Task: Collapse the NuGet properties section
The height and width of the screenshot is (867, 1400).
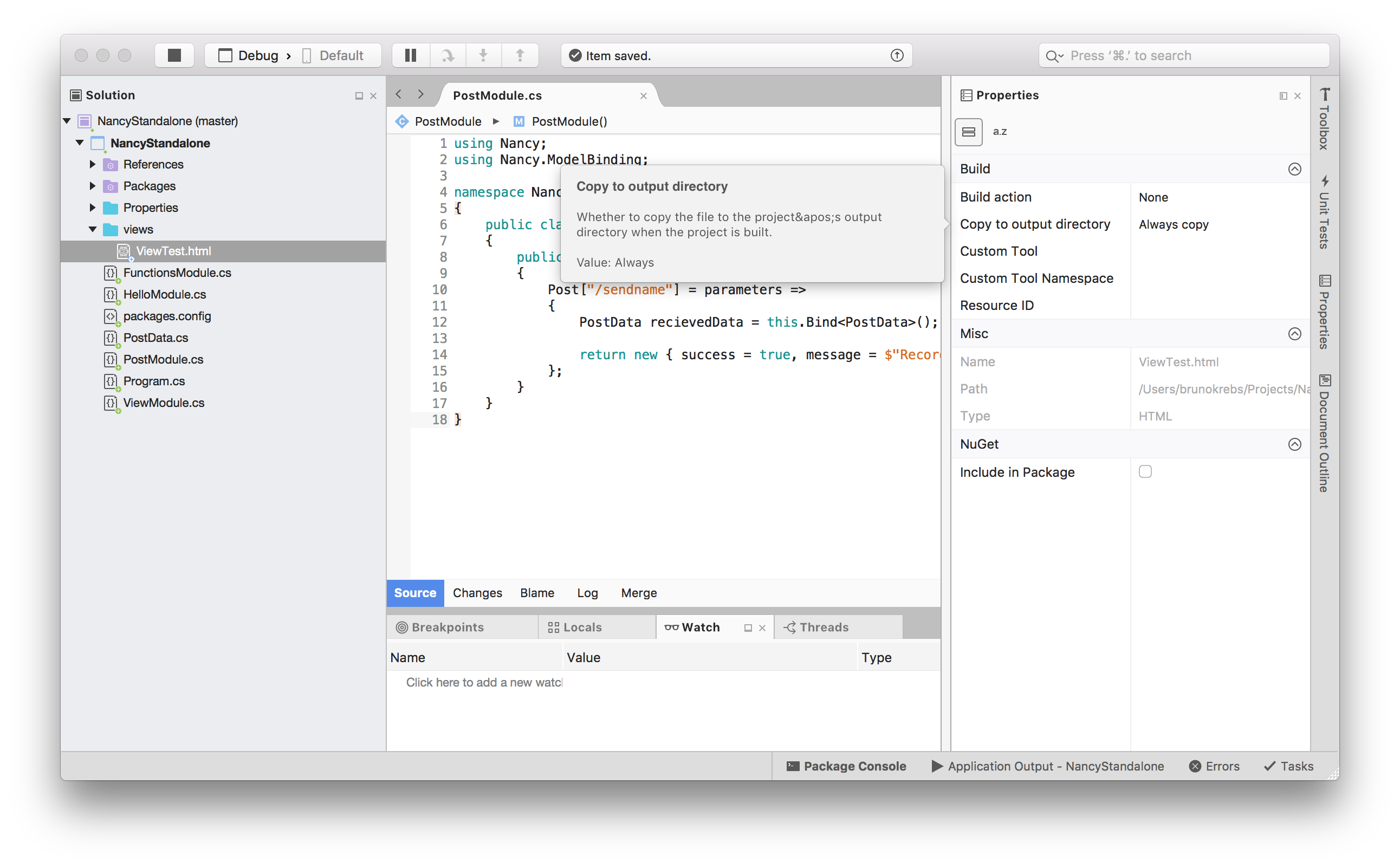Action: (1294, 444)
